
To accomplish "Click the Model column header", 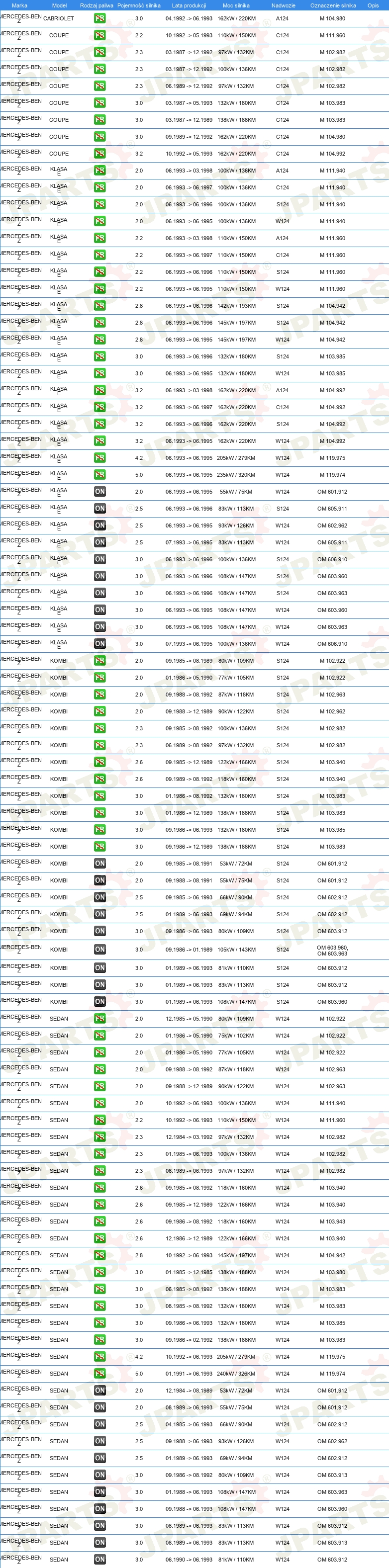I will [59, 5].
